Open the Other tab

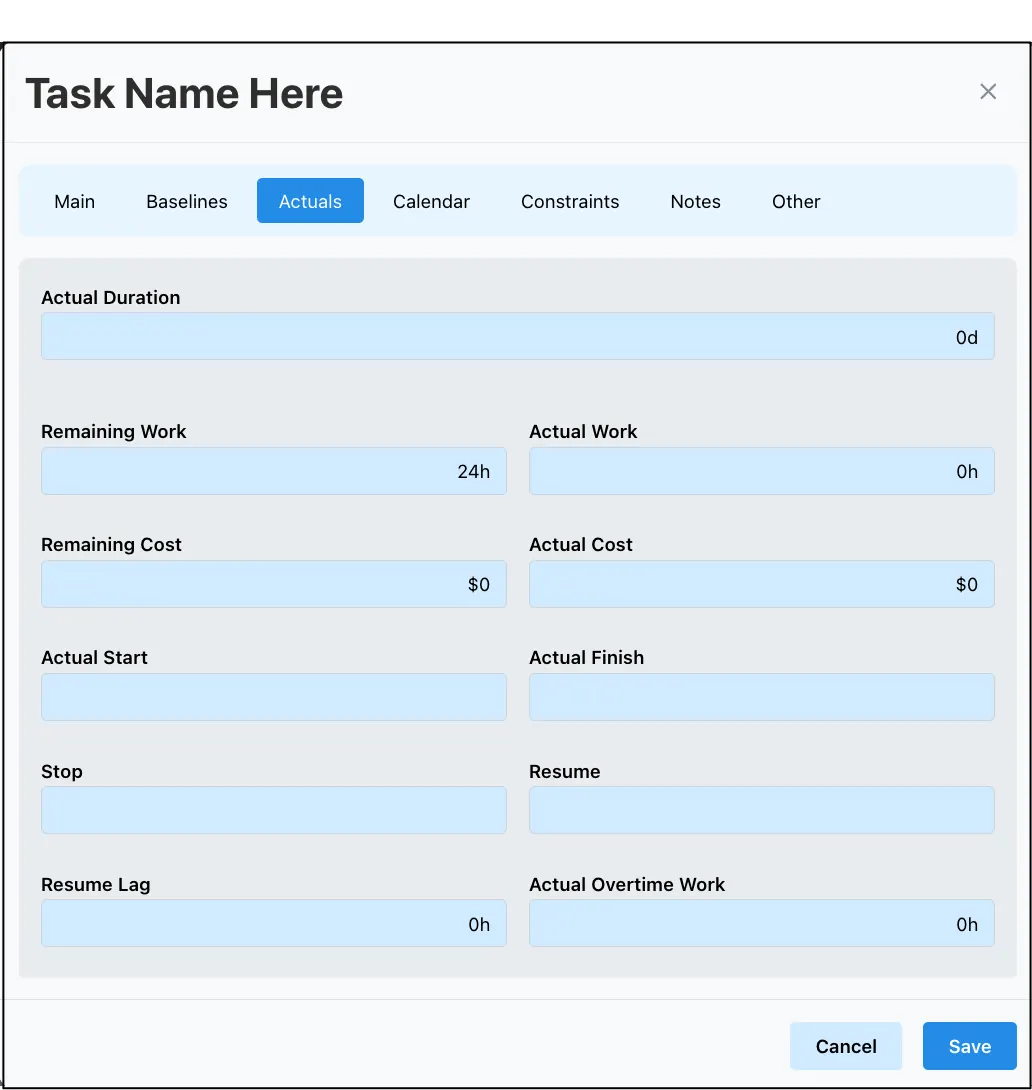796,201
